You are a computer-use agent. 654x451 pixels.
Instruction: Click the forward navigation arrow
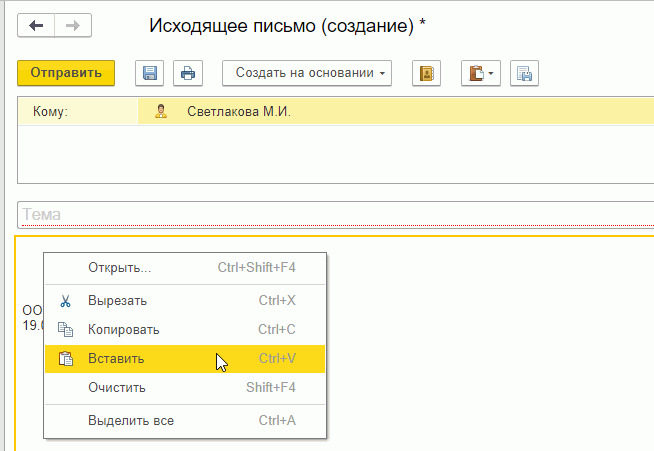(x=73, y=26)
